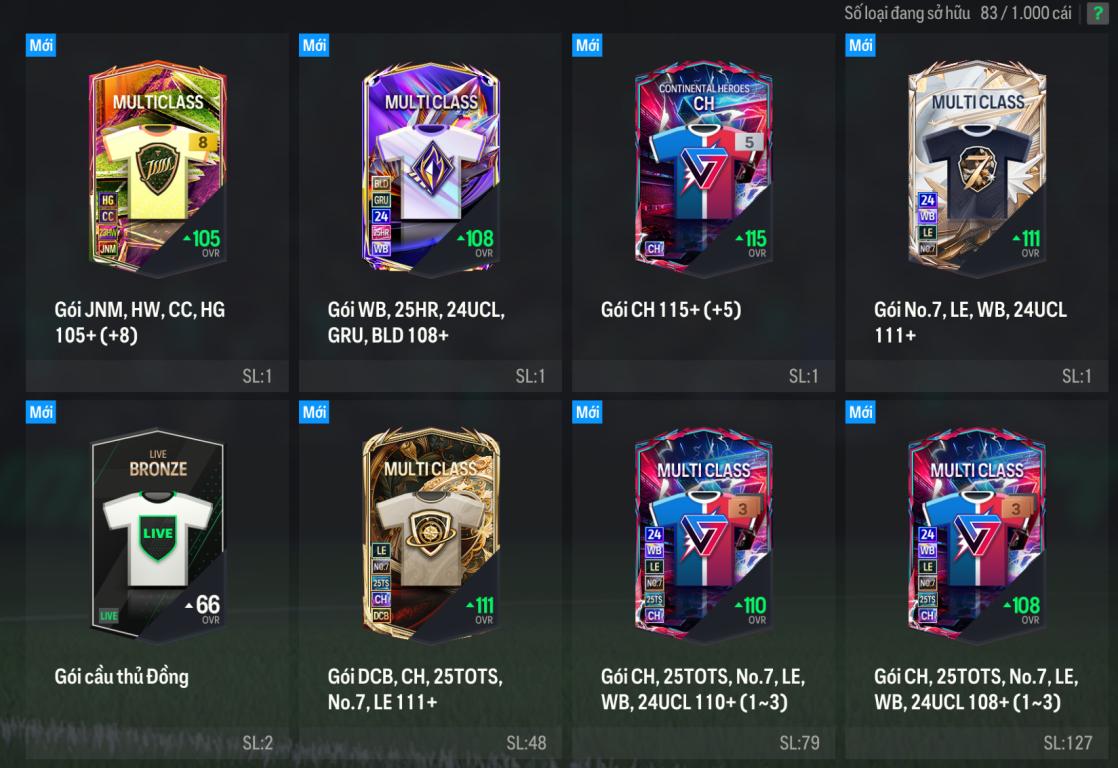The width and height of the screenshot is (1118, 768).
Task: Select the white-gold Multi Class 111 OVR card
Action: (x=977, y=168)
